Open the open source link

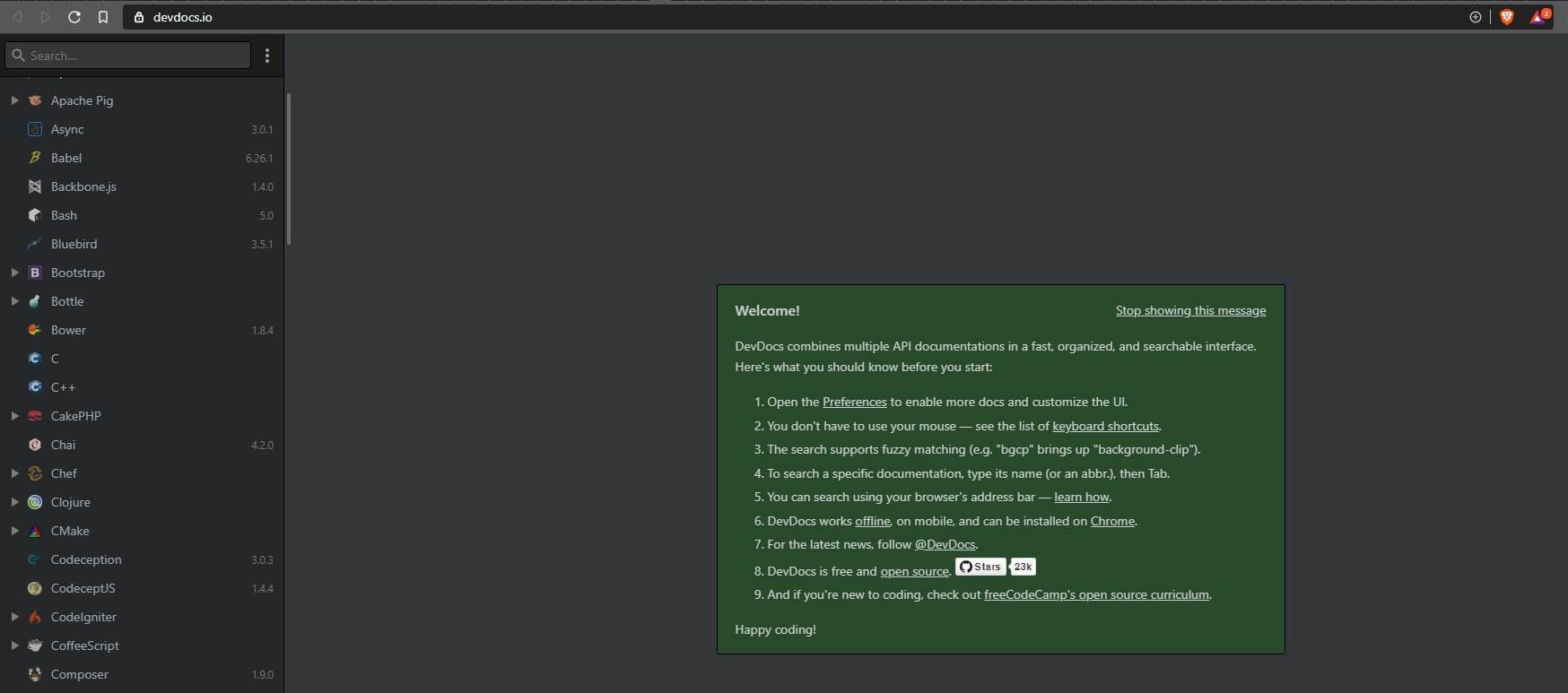914,571
